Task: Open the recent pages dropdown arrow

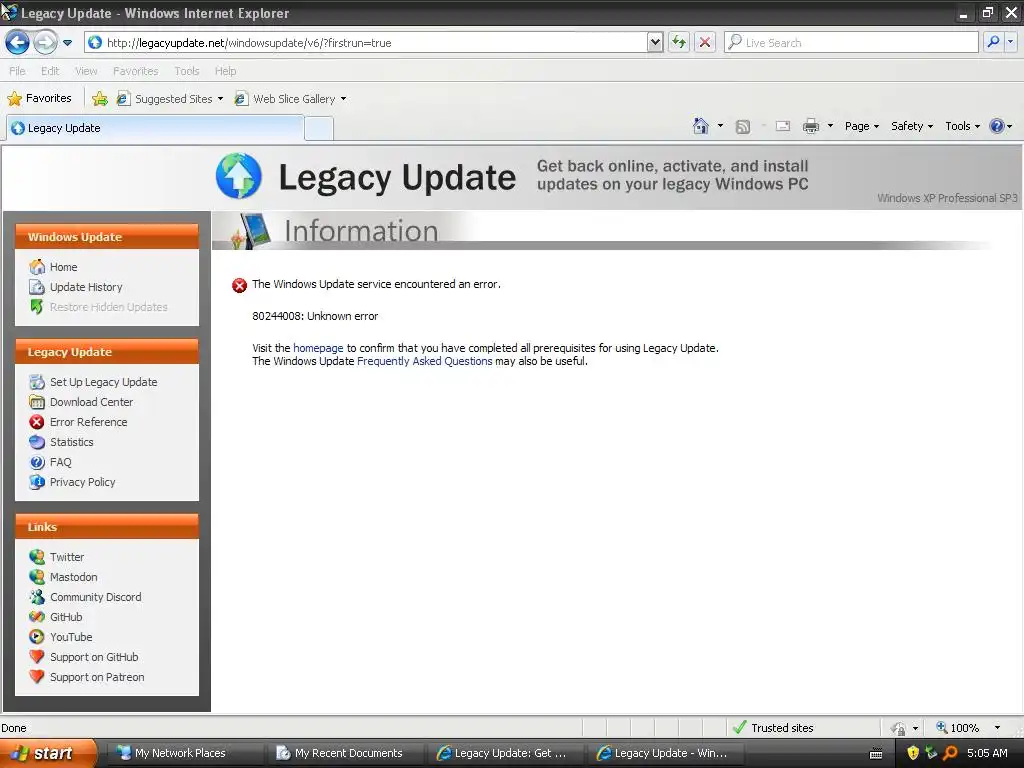Action: coord(67,43)
